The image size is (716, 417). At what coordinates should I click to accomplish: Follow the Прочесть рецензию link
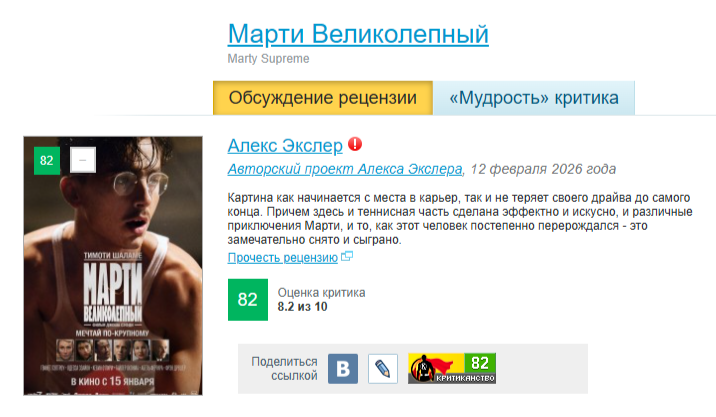pyautogui.click(x=283, y=258)
